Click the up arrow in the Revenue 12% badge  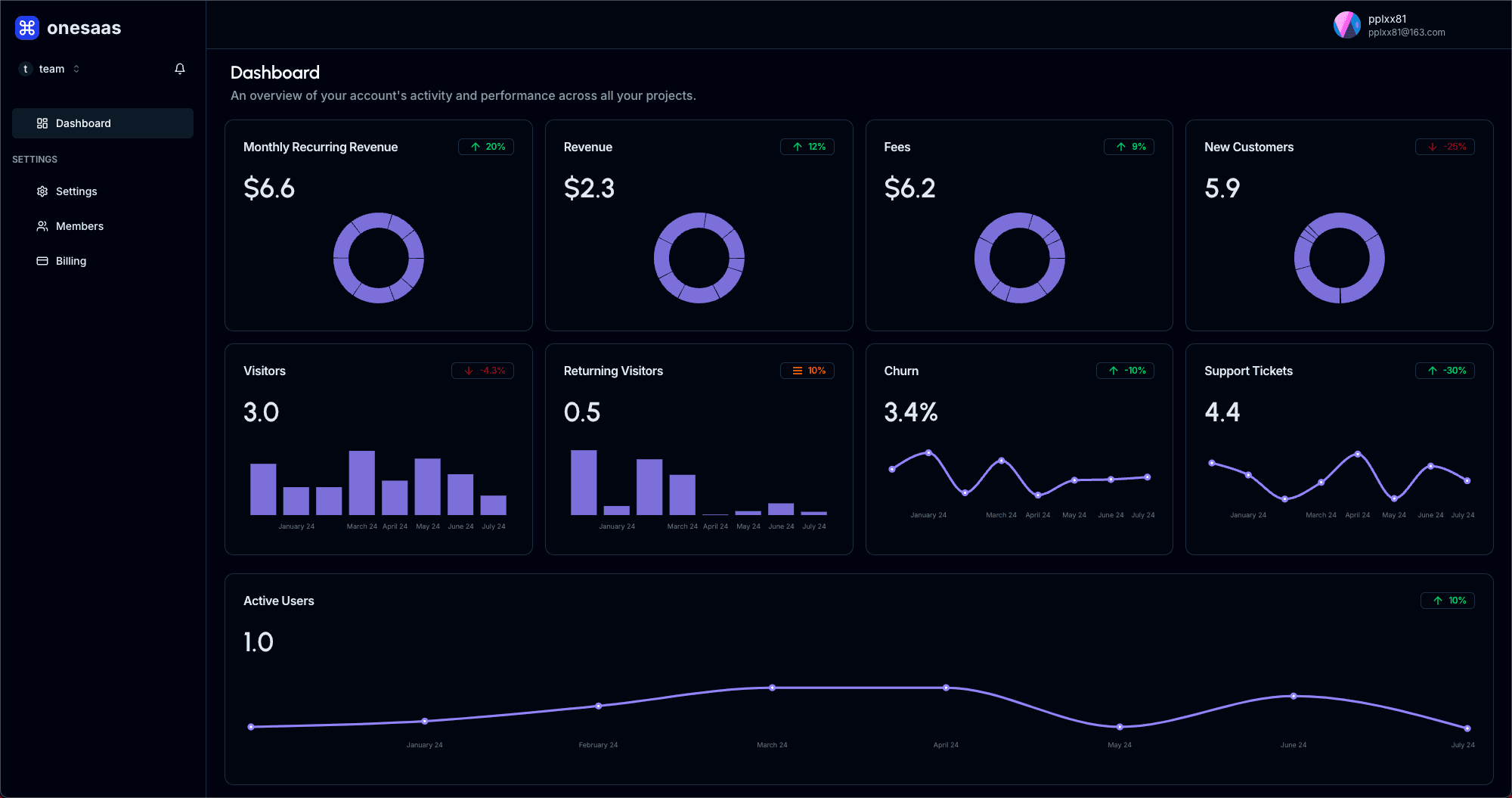click(x=798, y=147)
